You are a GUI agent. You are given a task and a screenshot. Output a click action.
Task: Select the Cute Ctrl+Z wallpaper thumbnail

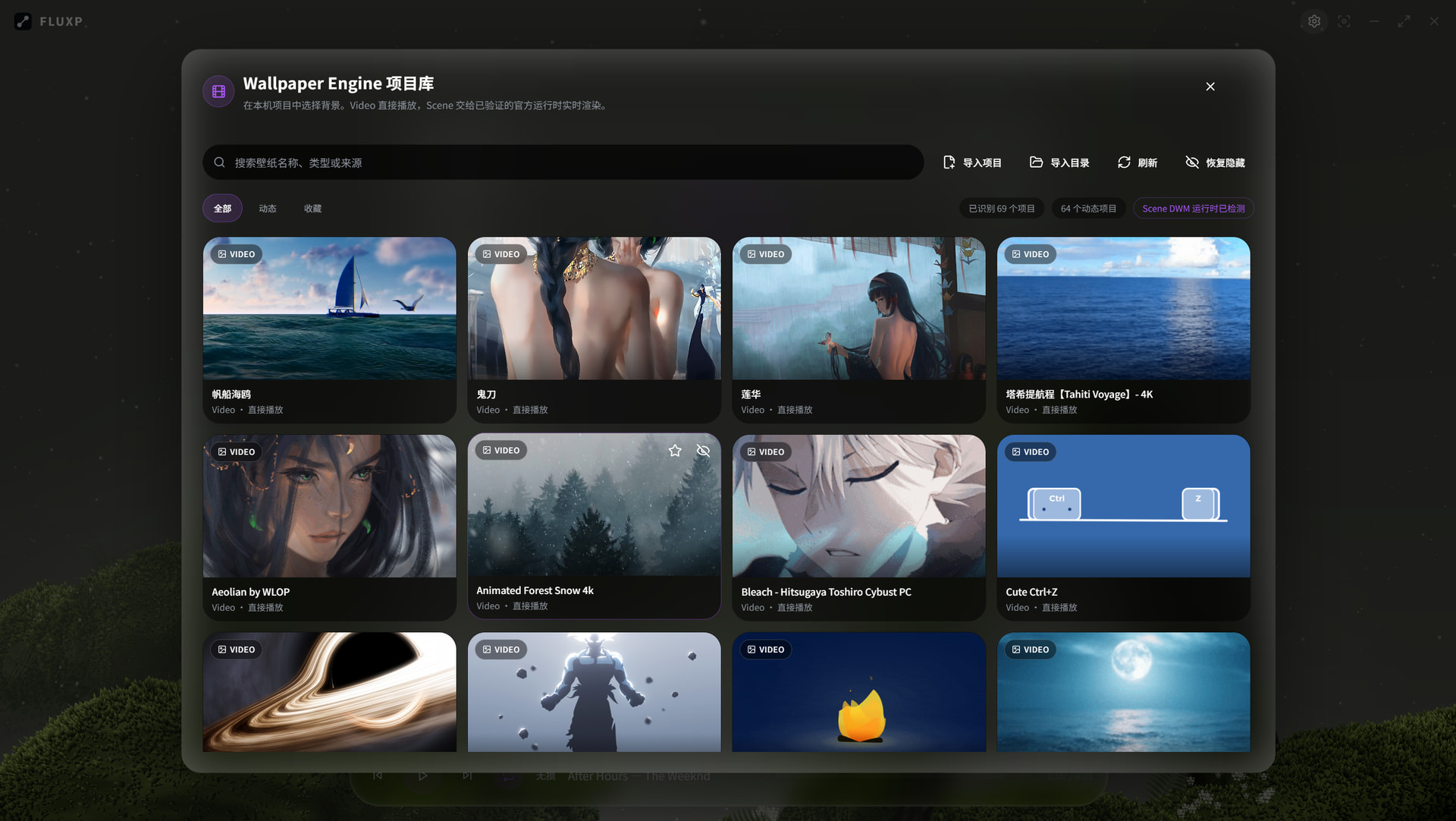coord(1124,506)
